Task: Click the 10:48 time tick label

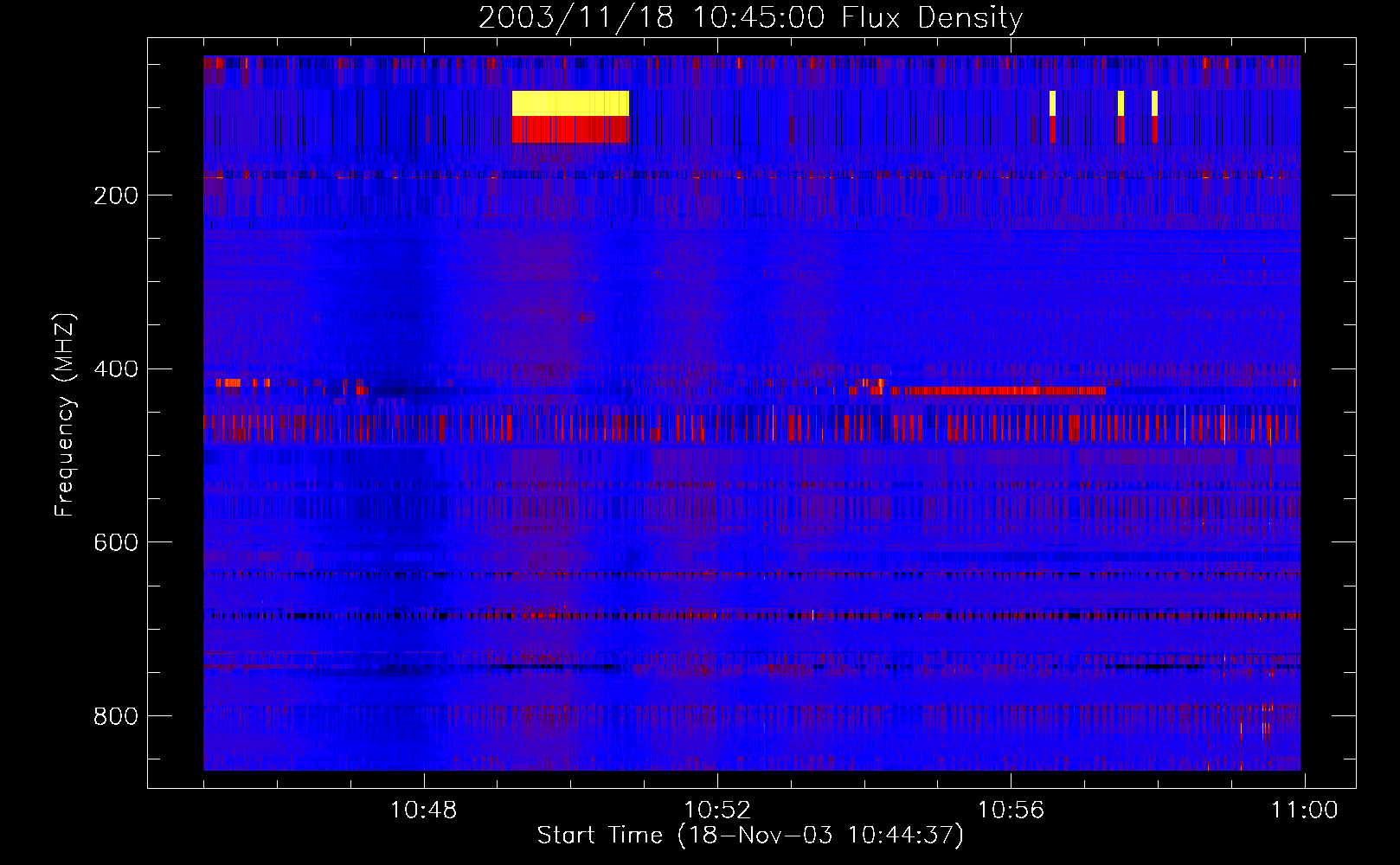Action: [x=423, y=811]
